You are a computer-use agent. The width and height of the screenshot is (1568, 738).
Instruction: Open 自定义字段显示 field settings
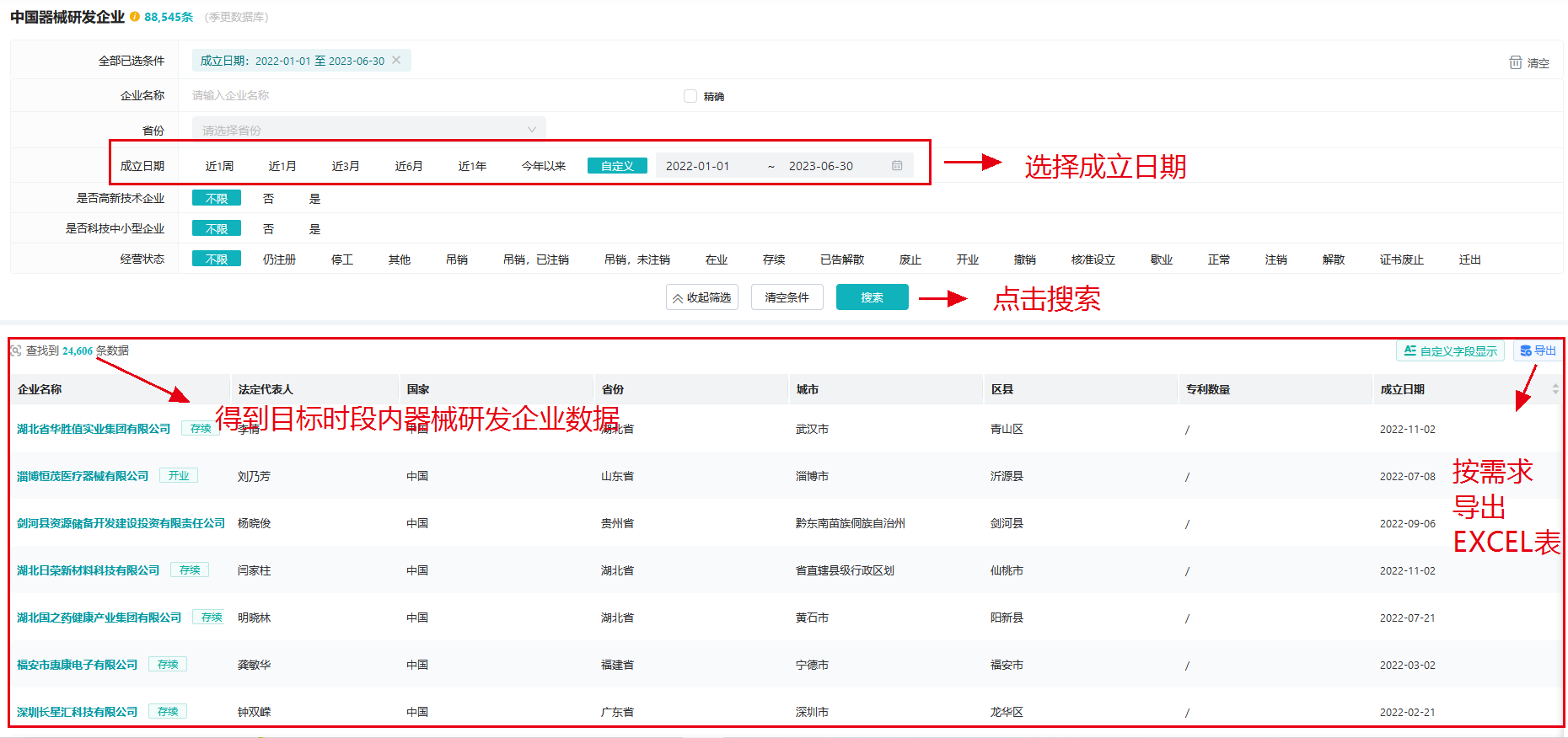coord(1450,351)
